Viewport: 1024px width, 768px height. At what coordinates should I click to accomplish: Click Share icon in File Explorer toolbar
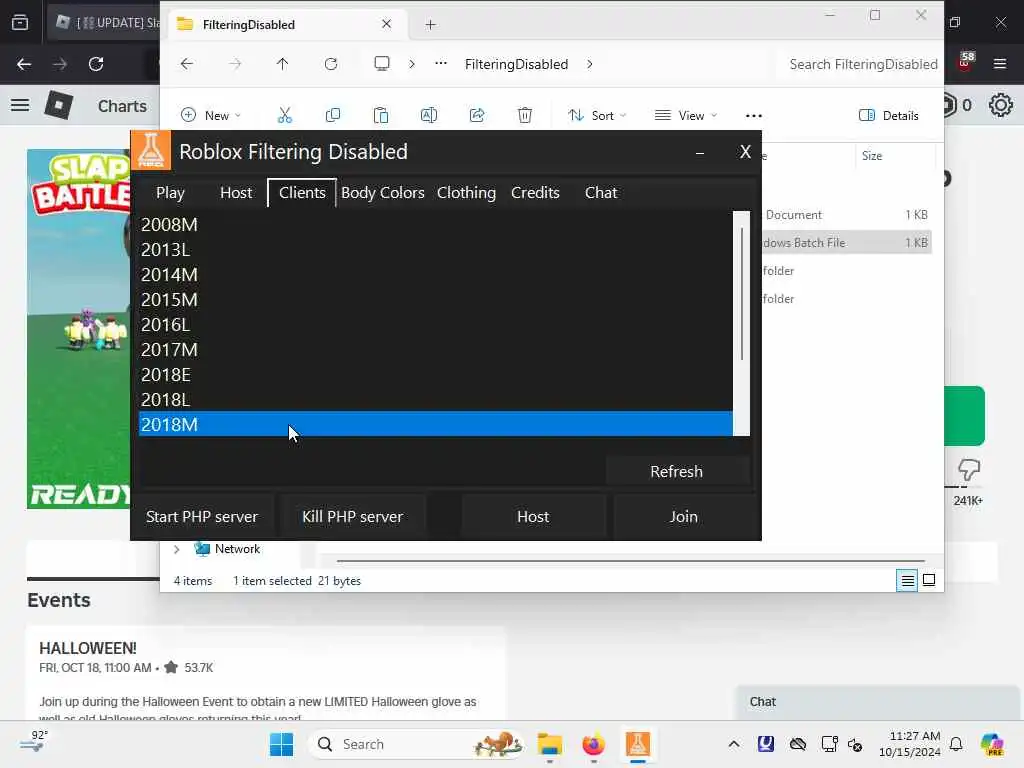point(477,116)
